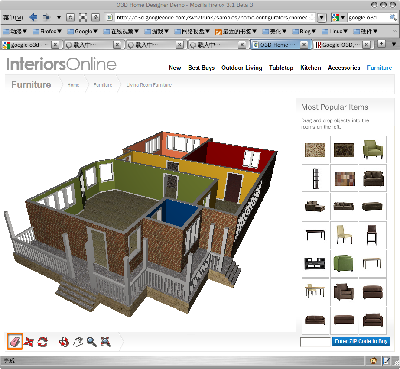Select the dark brown patterned rug thumbnail
Viewport: 400px width, 369px height.
(x=344, y=150)
